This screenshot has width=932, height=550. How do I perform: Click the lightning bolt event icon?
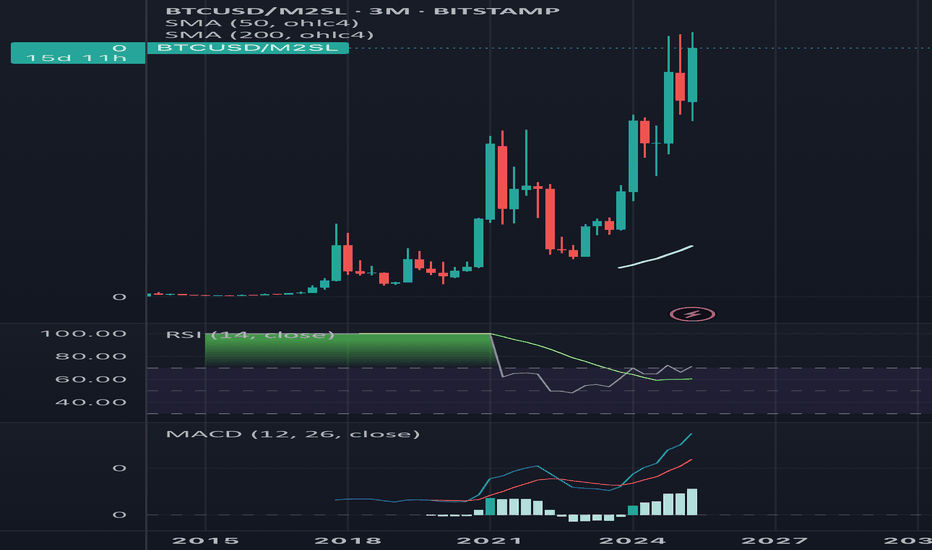(x=692, y=314)
